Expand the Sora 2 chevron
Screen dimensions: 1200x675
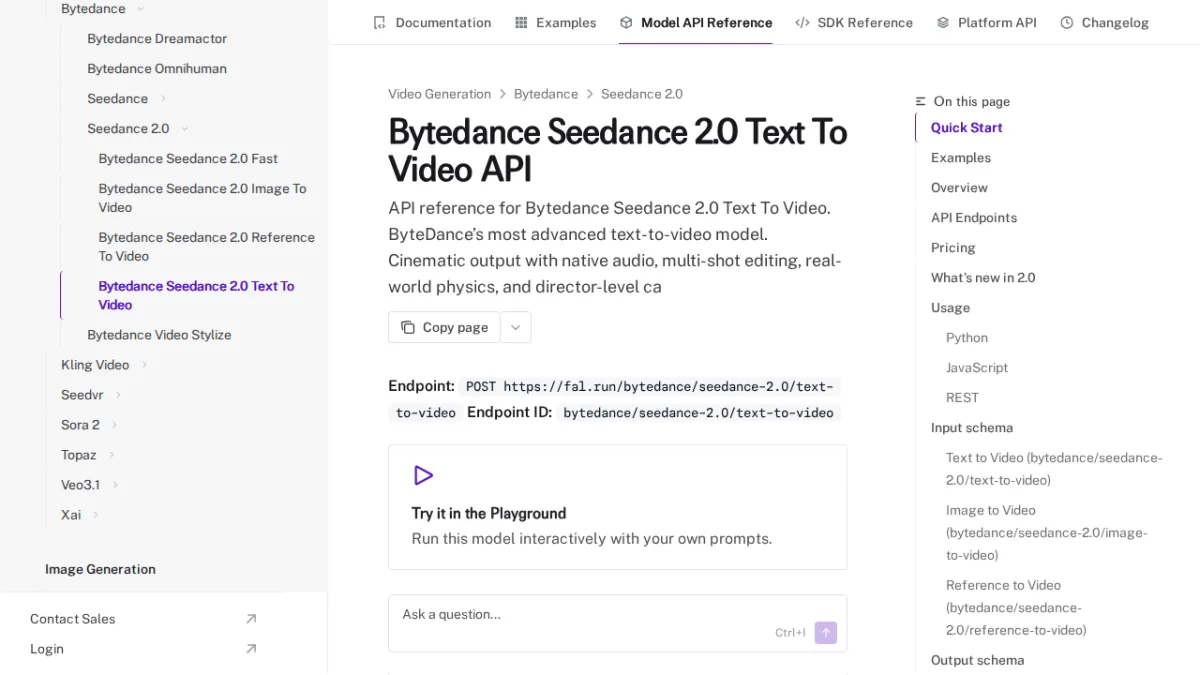pos(114,425)
